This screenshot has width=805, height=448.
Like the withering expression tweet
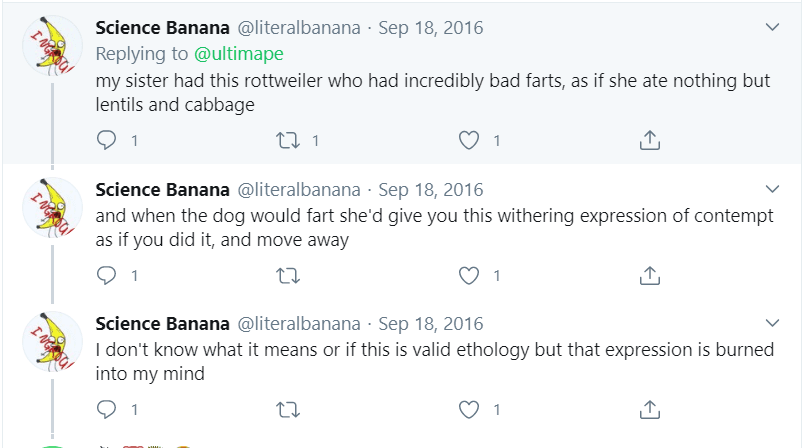coord(469,275)
